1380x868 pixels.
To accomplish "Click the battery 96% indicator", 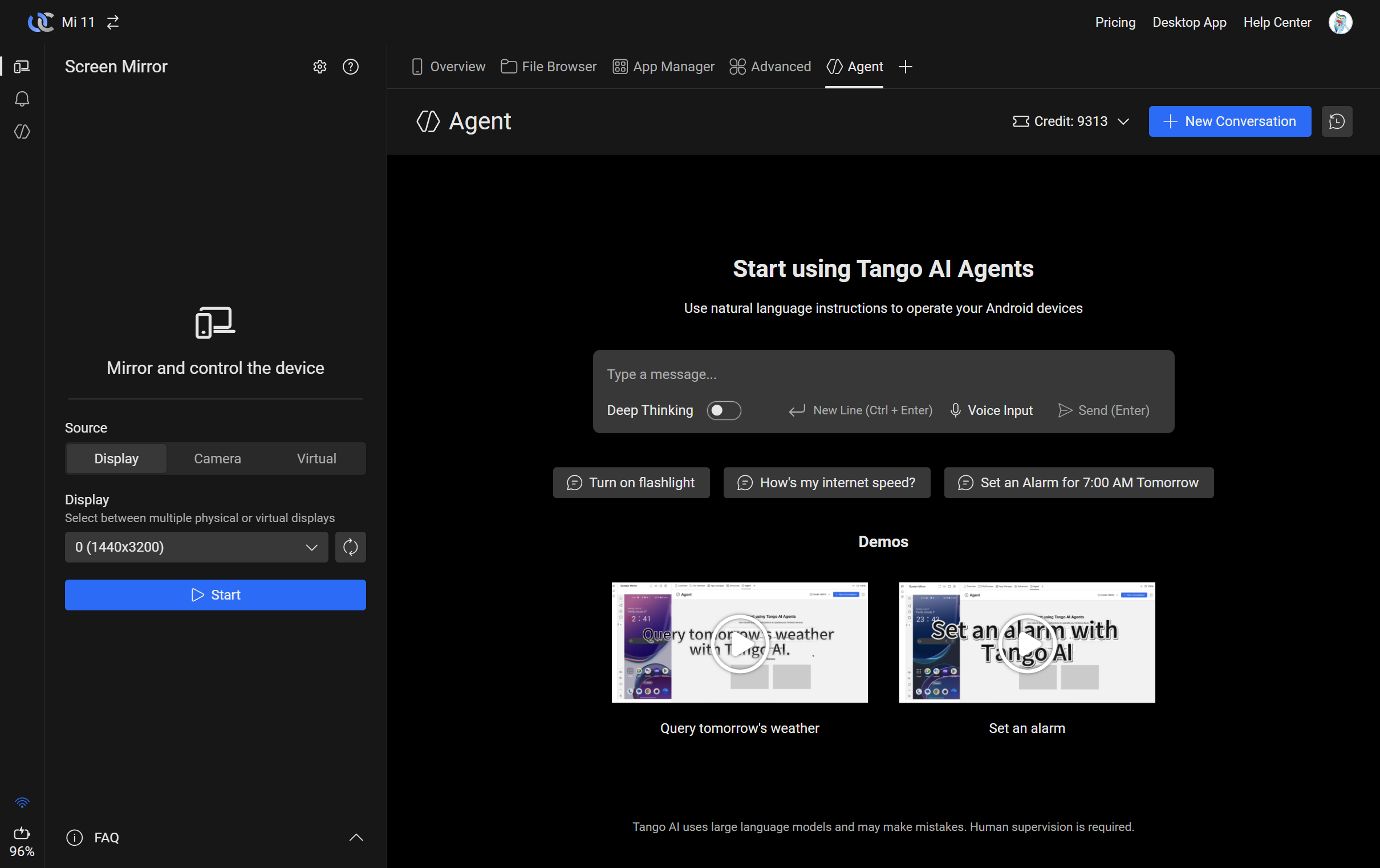I will (x=22, y=842).
